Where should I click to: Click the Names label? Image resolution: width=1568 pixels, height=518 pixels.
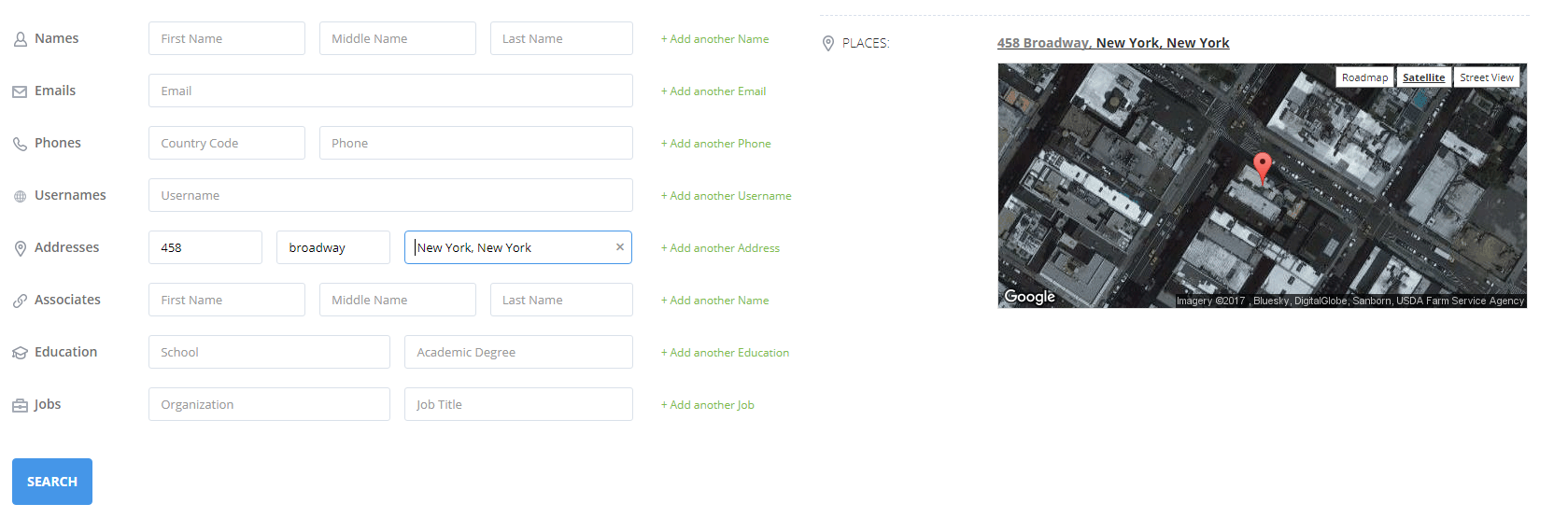pyautogui.click(x=57, y=38)
